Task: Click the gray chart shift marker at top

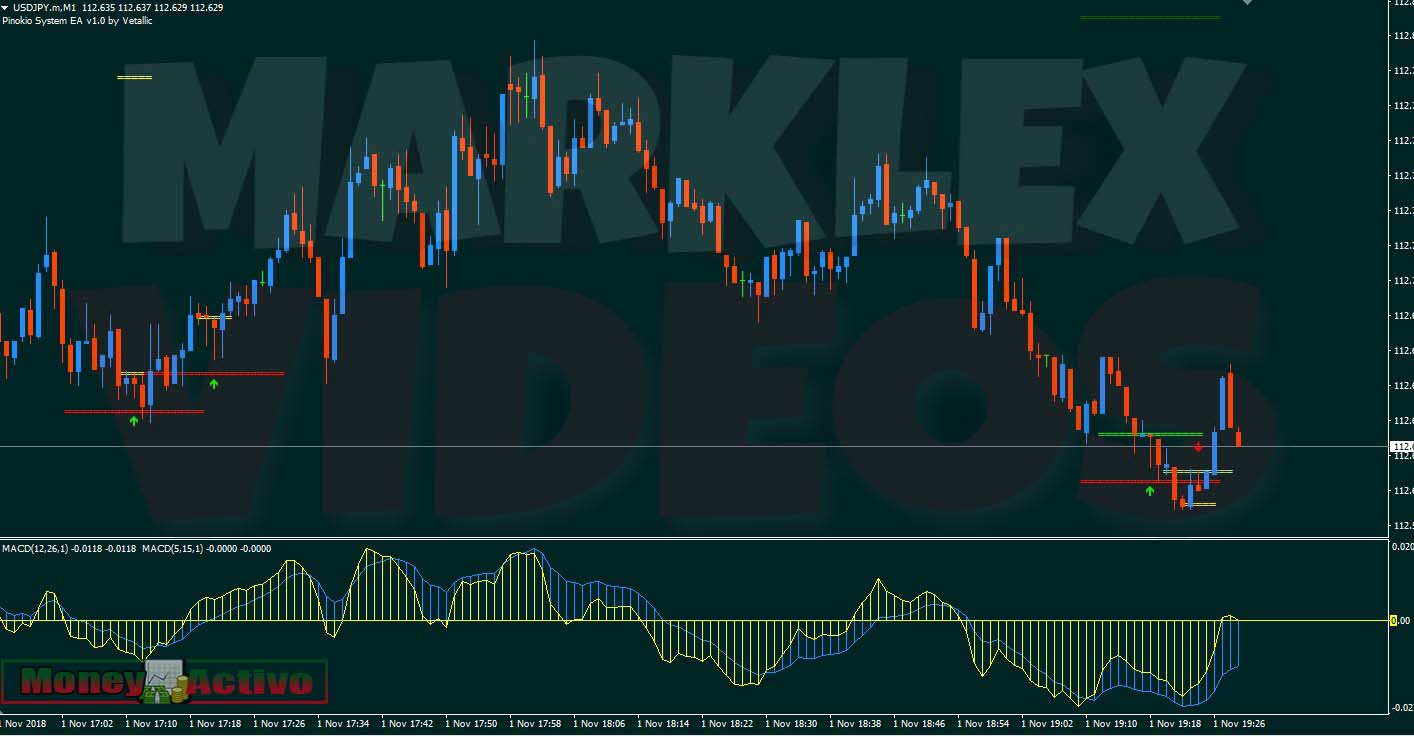Action: (x=1247, y=2)
